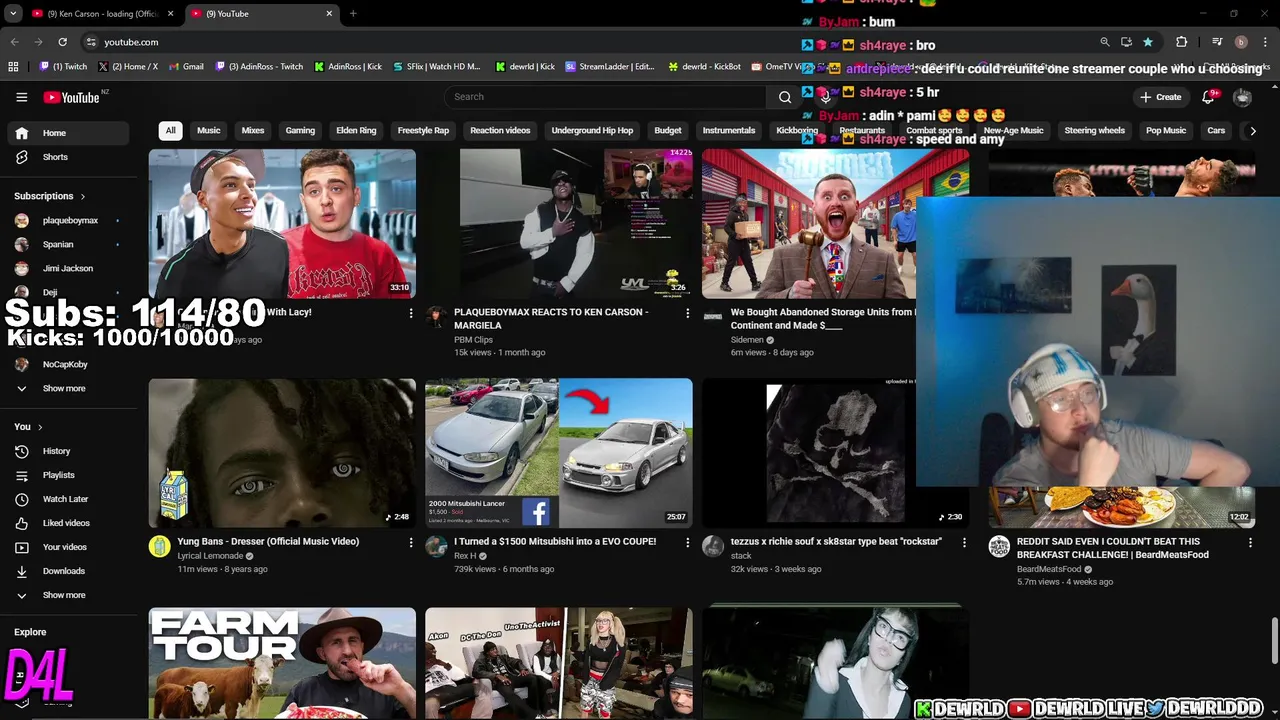
Task: Select the Gaming filter chip
Action: pyautogui.click(x=300, y=131)
